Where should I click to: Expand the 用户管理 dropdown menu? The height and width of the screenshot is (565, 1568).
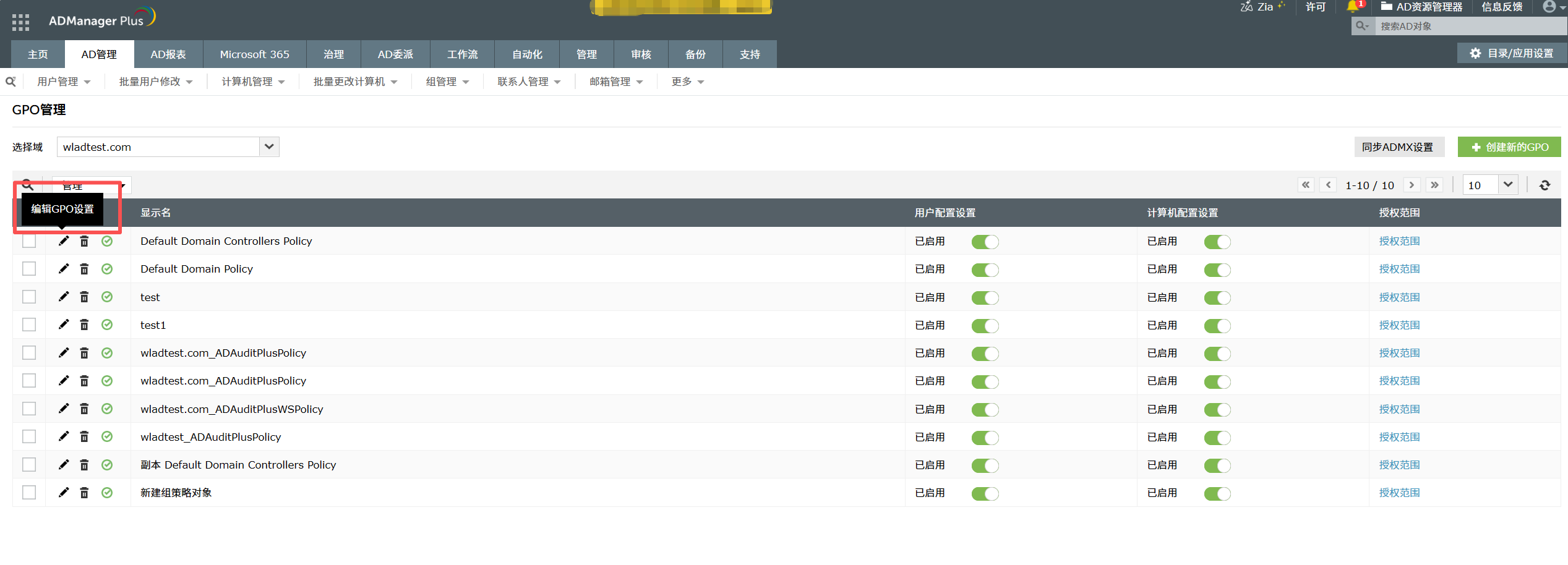point(64,82)
